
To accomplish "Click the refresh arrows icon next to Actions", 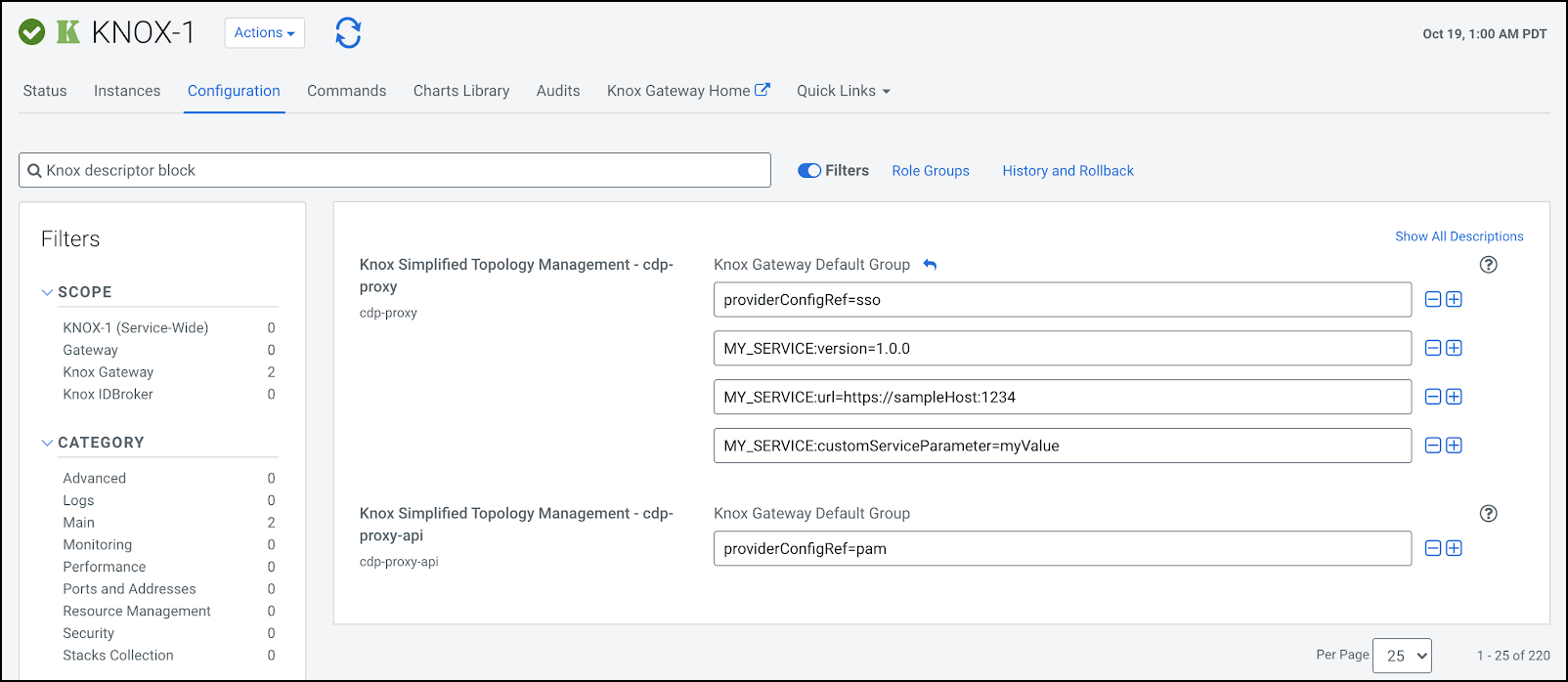I will pyautogui.click(x=348, y=32).
